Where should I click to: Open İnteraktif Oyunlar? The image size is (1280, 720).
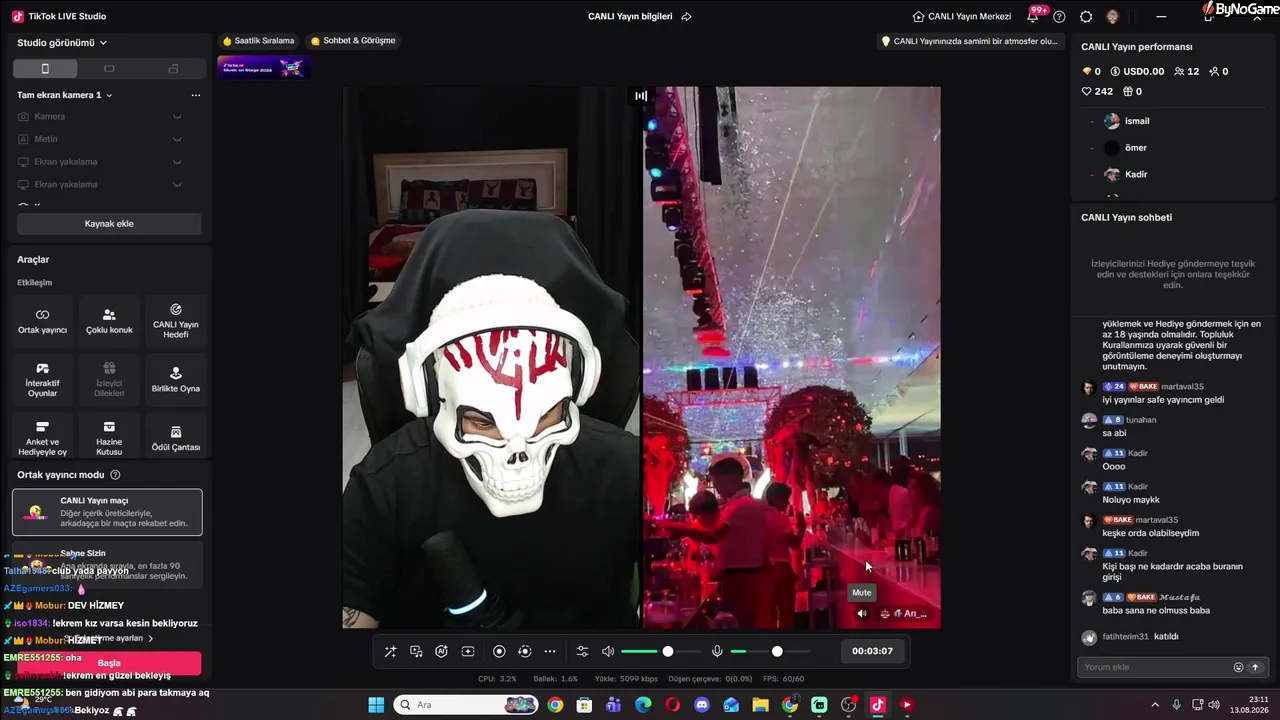pos(42,380)
